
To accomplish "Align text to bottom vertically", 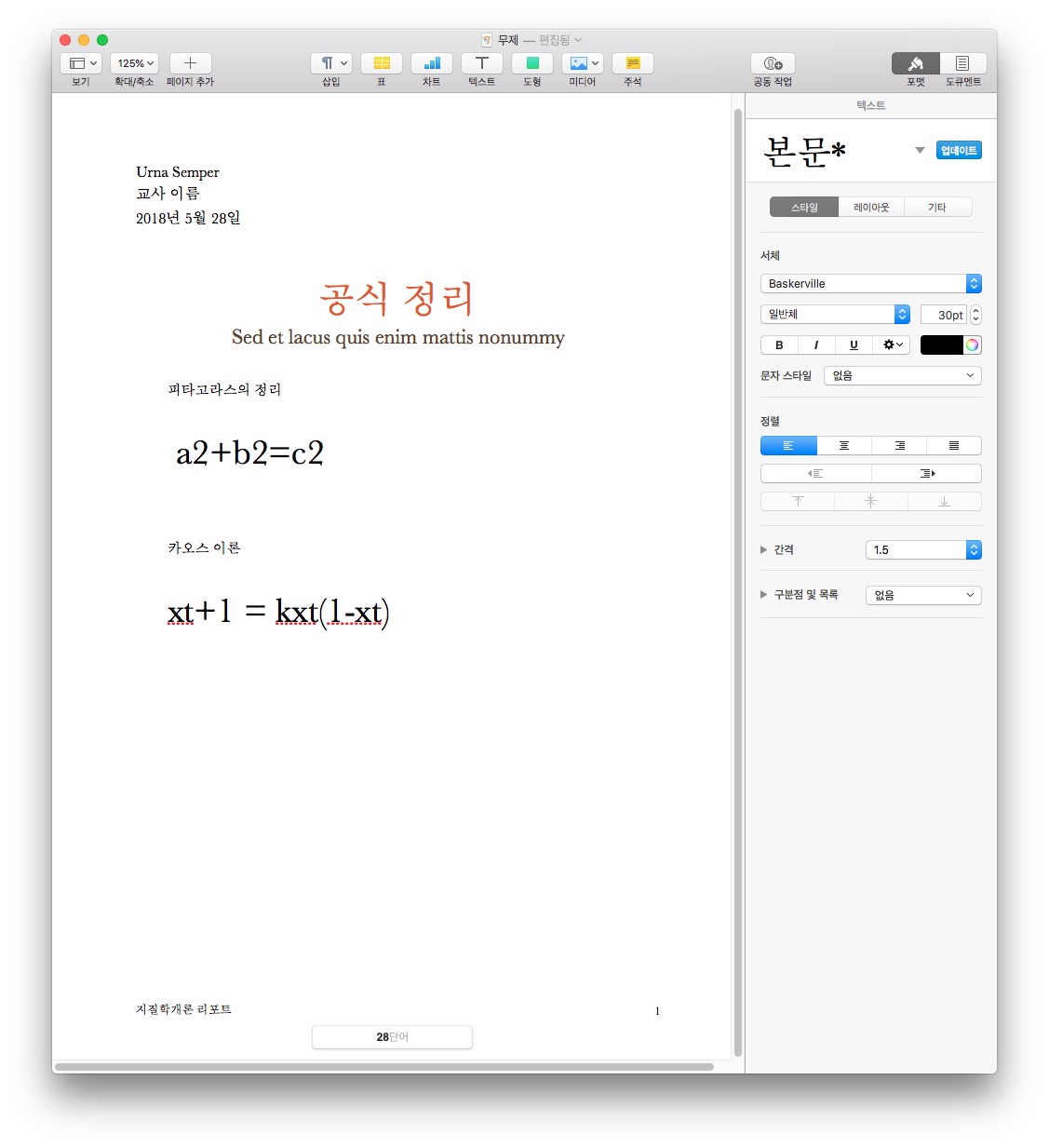I will point(944,501).
